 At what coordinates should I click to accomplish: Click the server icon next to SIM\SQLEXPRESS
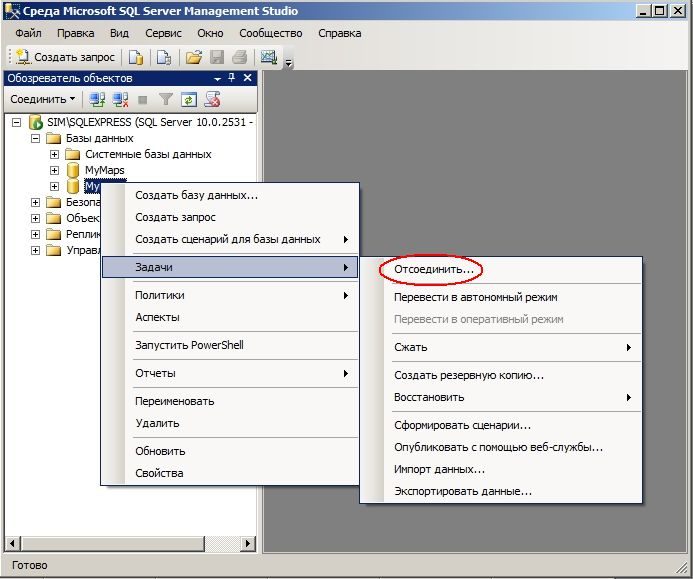pyautogui.click(x=36, y=122)
